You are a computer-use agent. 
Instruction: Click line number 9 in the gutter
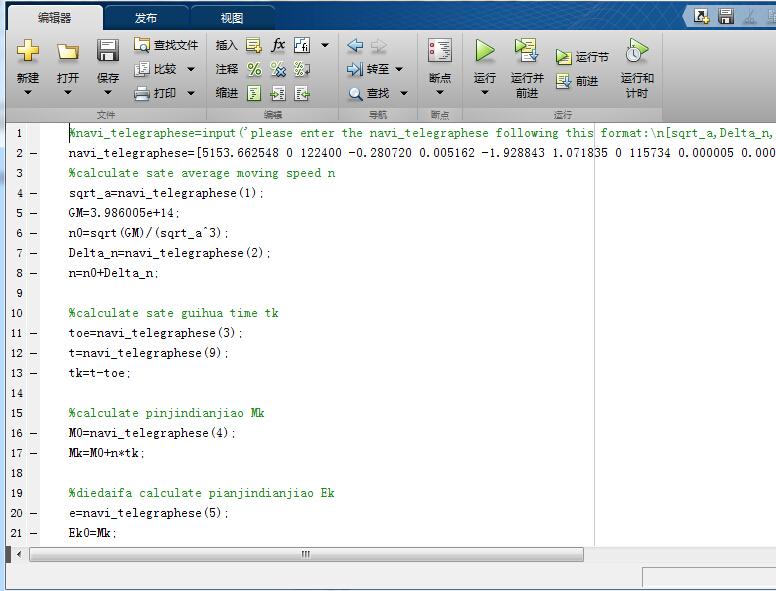tap(19, 293)
